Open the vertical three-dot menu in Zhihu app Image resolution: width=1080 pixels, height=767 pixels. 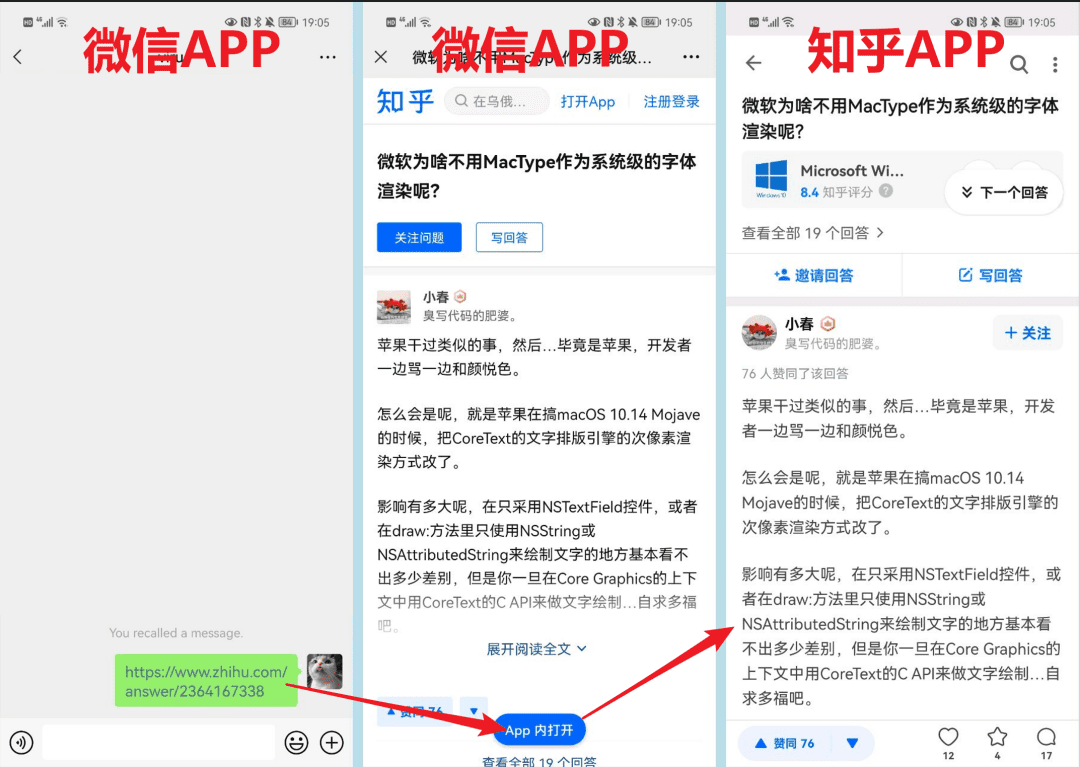pos(1055,65)
